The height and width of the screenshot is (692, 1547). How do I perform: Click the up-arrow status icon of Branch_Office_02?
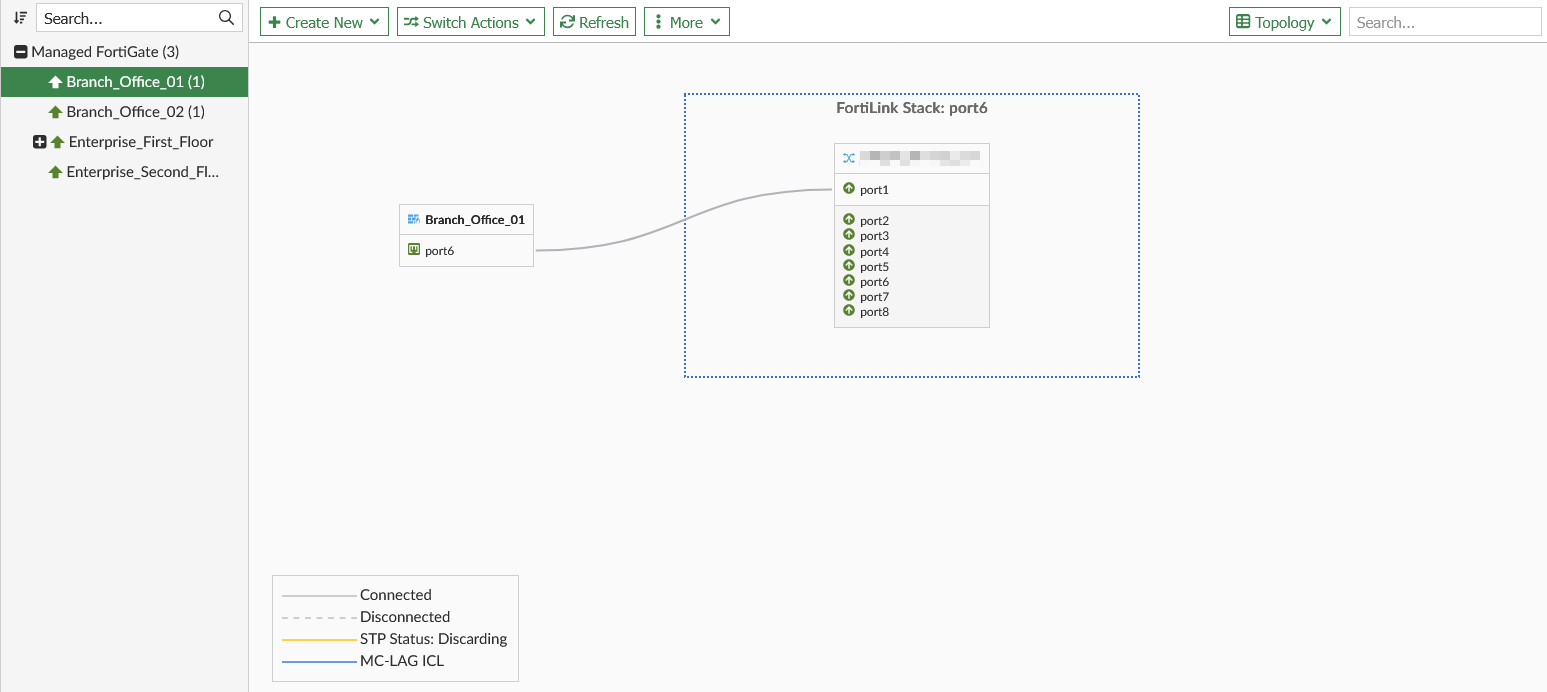point(56,112)
